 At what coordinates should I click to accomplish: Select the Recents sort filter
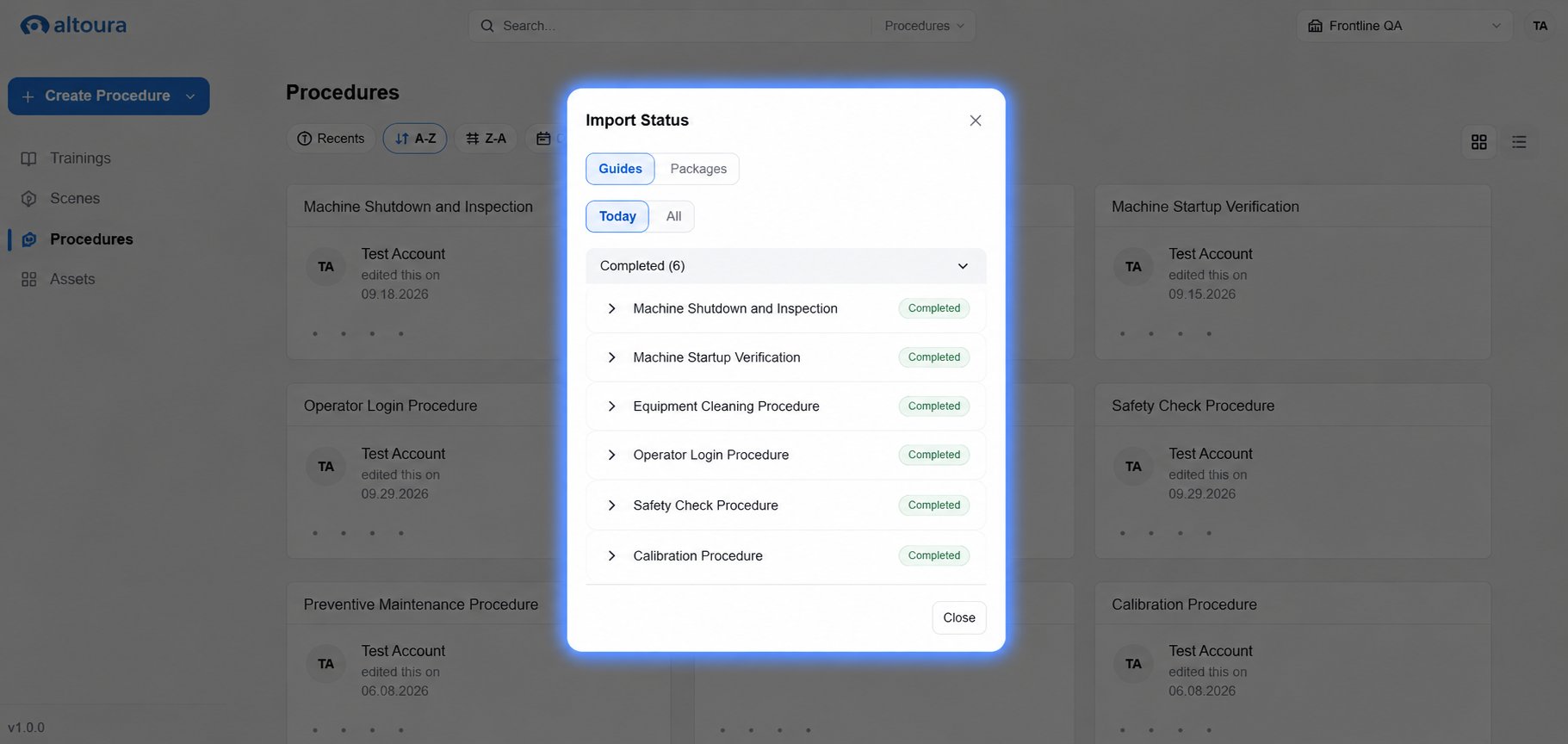[331, 139]
